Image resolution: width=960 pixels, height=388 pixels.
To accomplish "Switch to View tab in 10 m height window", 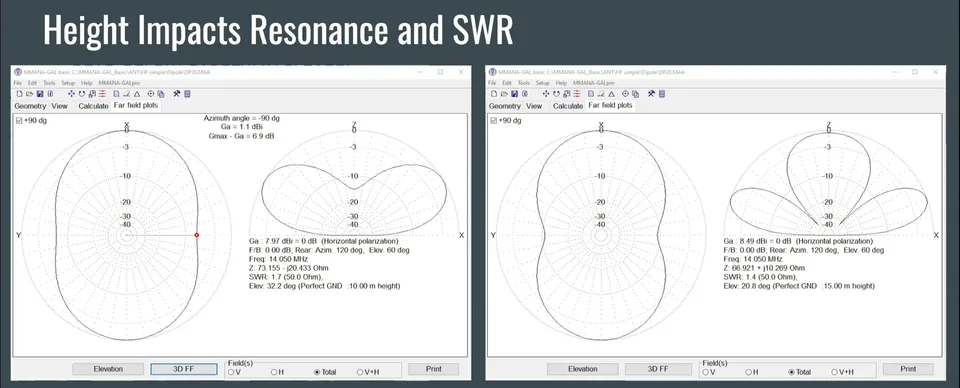I will (59, 106).
